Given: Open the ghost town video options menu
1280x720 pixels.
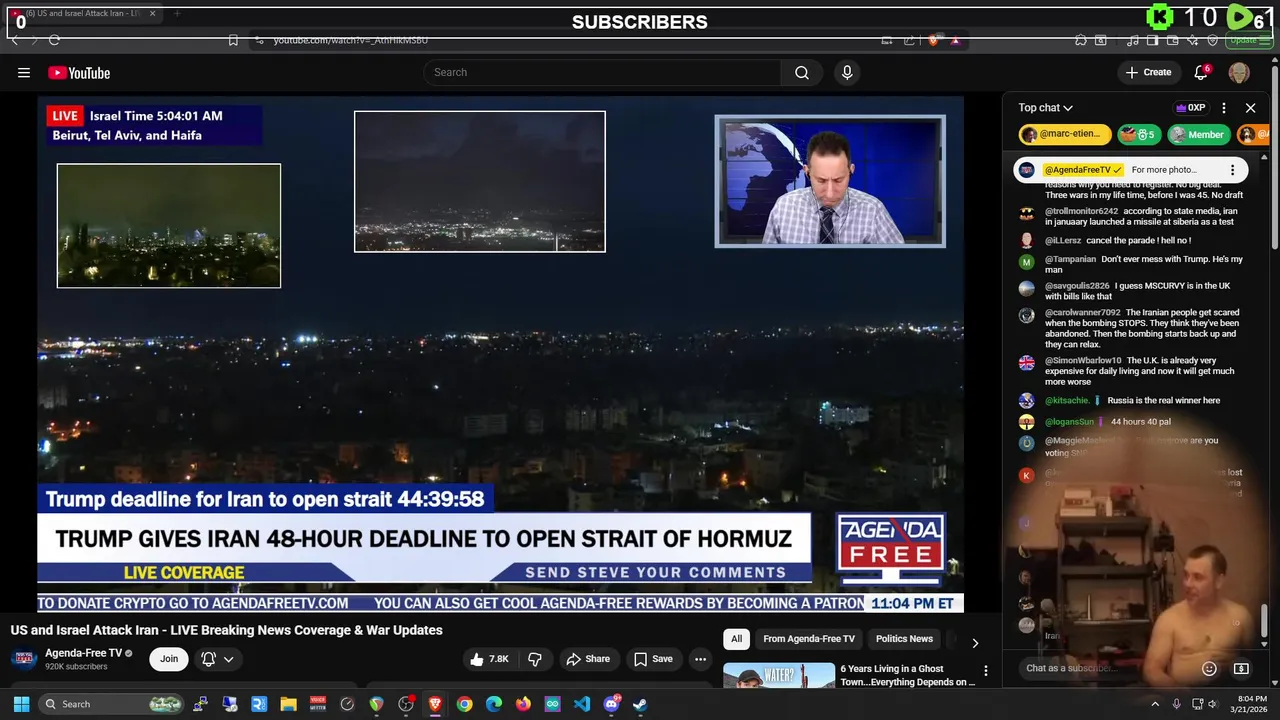Looking at the screenshot, I should coord(985,671).
